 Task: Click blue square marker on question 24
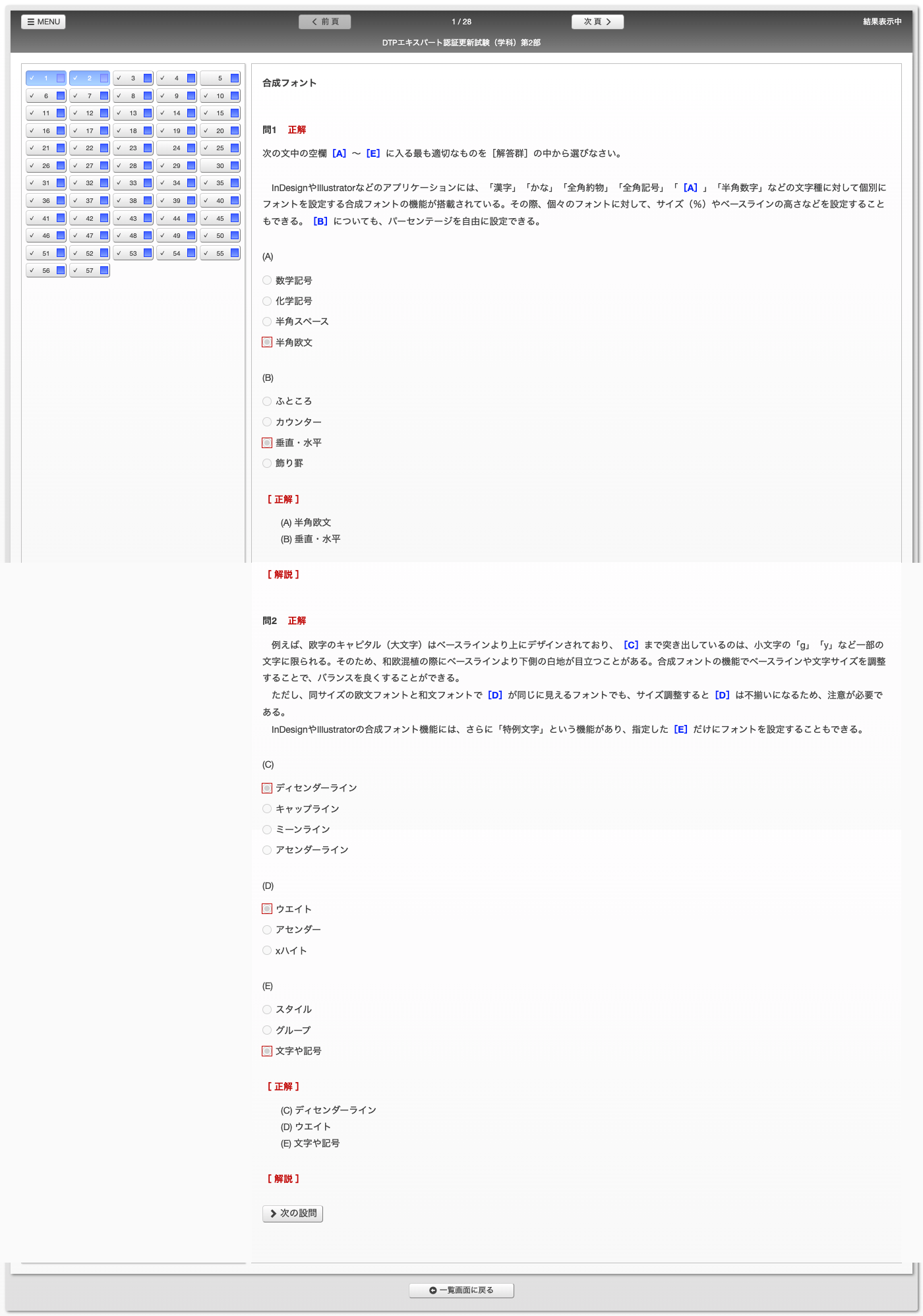(191, 148)
